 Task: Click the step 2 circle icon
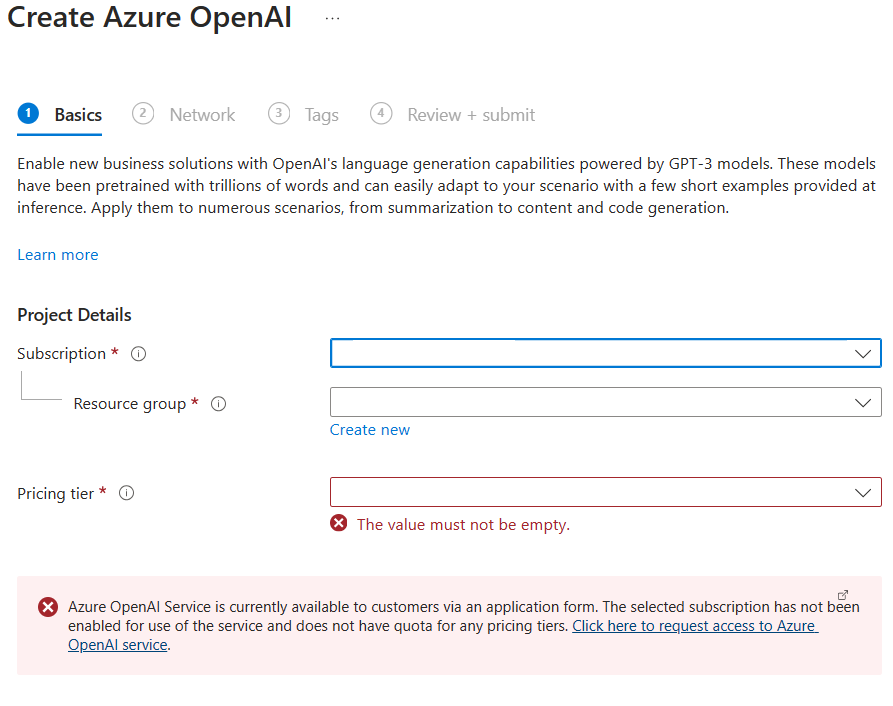point(143,113)
